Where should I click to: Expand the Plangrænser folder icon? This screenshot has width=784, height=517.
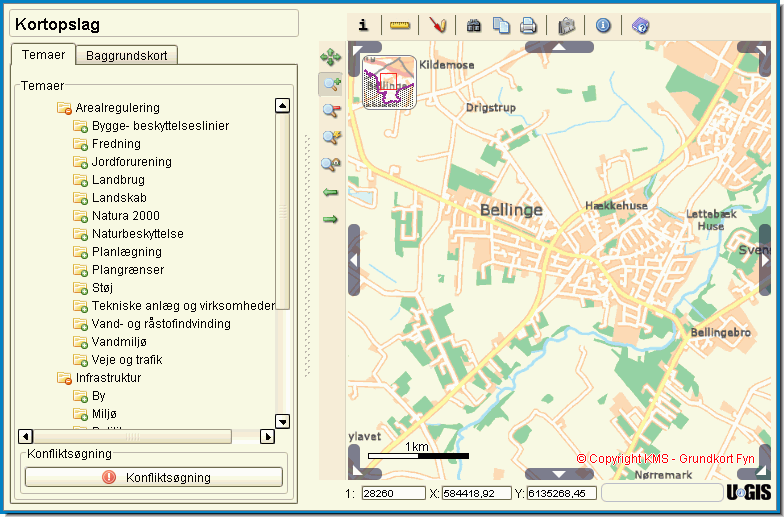(x=80, y=270)
